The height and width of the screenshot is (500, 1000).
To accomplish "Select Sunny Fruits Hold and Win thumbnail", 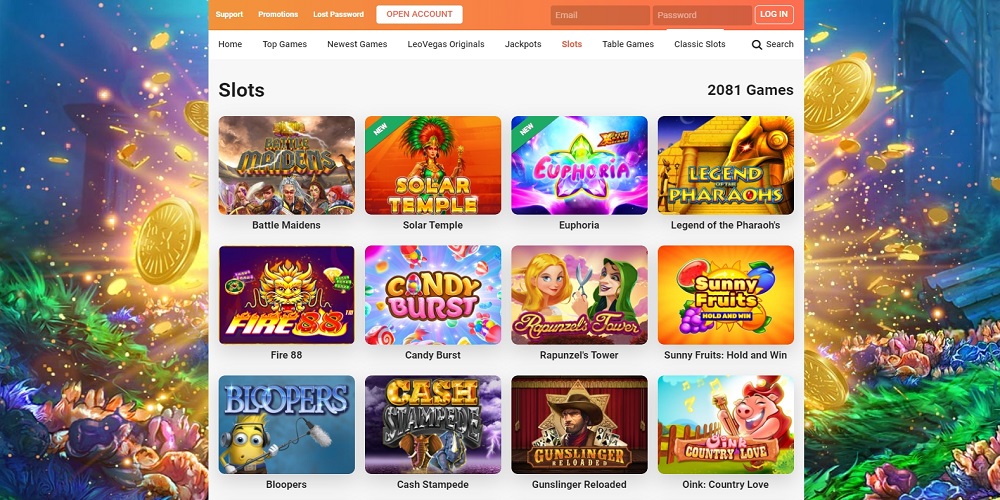I will click(726, 295).
